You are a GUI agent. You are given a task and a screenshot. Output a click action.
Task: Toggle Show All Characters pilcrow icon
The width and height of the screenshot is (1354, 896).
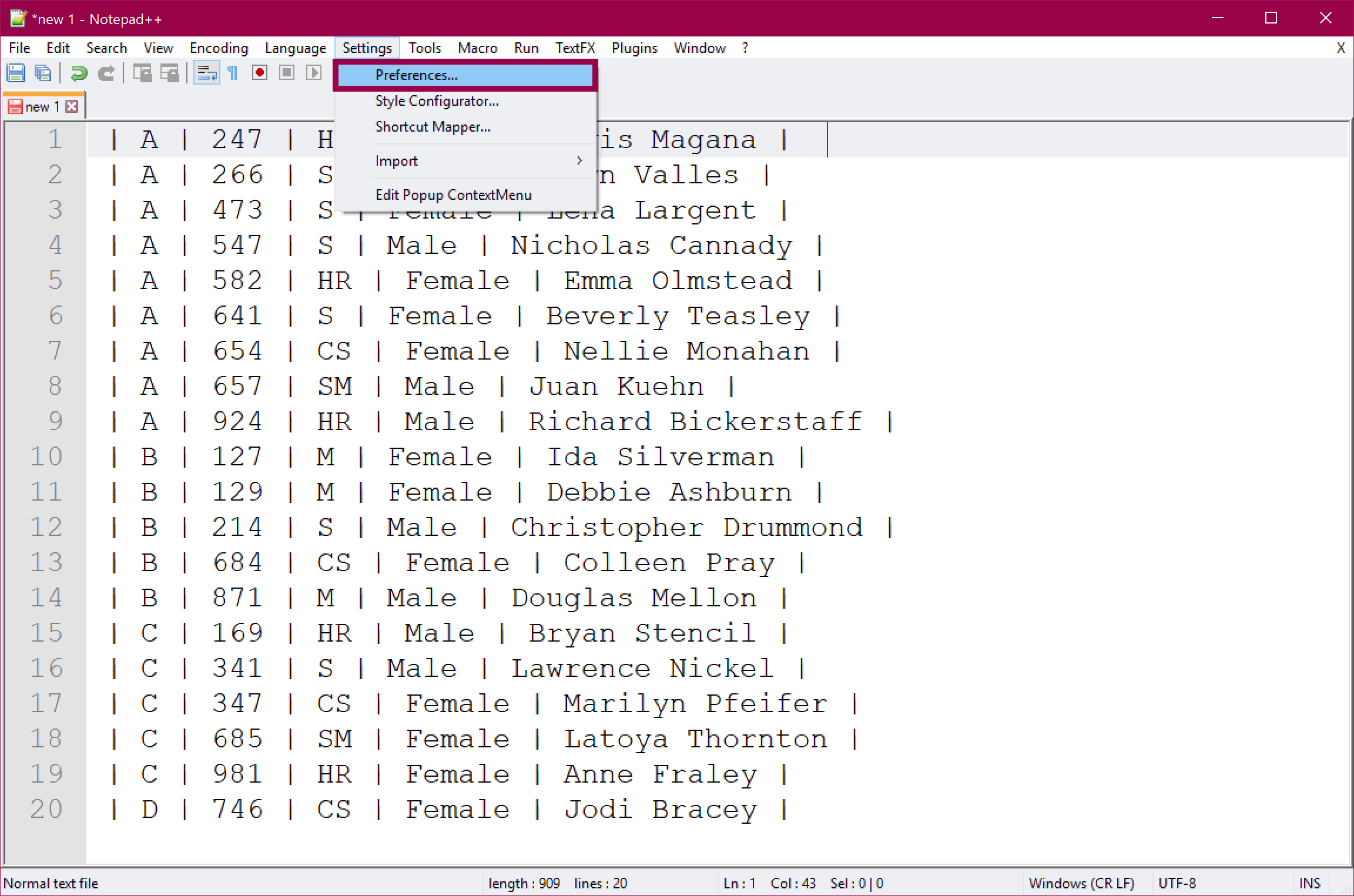click(x=233, y=73)
